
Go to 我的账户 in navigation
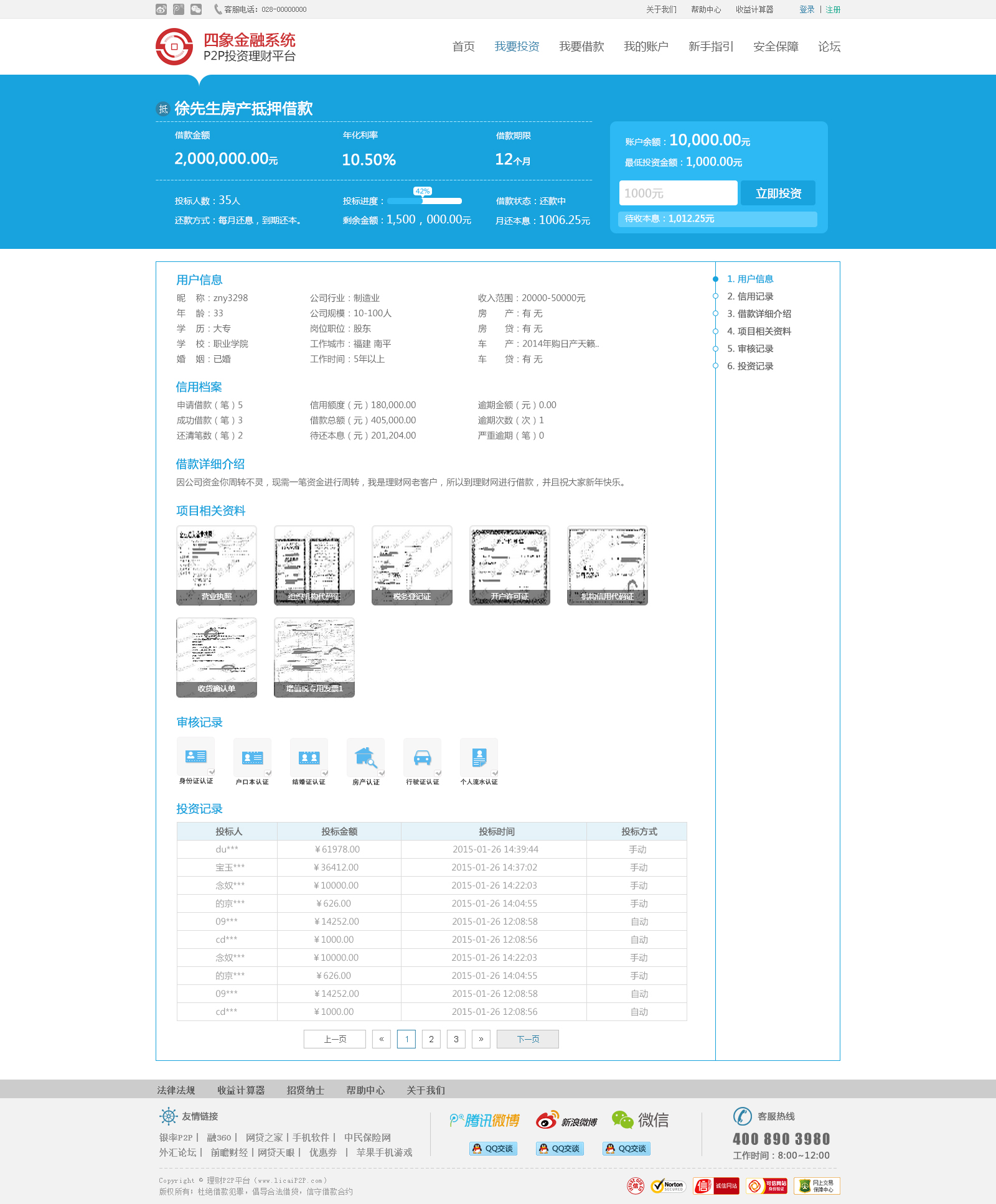tap(646, 47)
